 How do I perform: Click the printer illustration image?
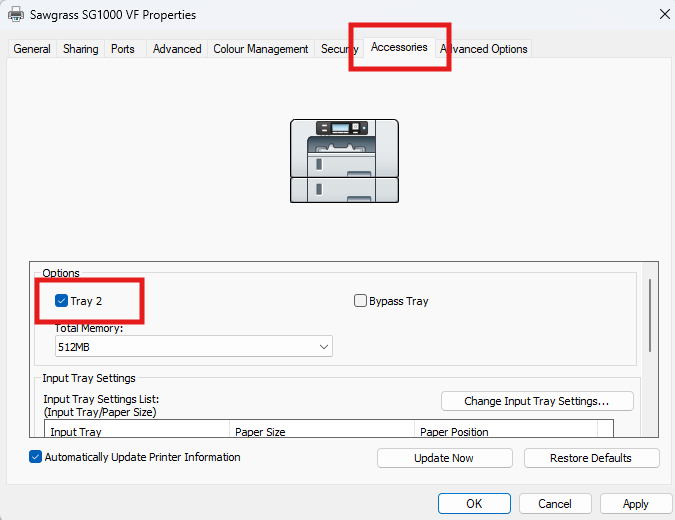point(344,161)
